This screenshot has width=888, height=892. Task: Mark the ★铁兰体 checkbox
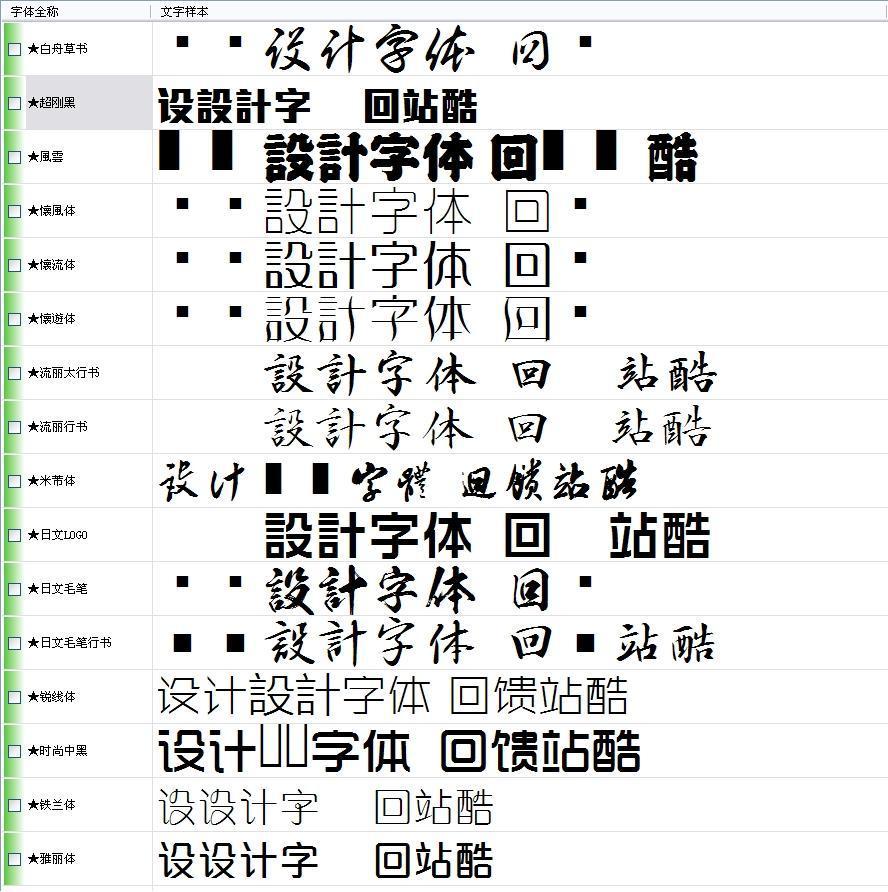14,805
